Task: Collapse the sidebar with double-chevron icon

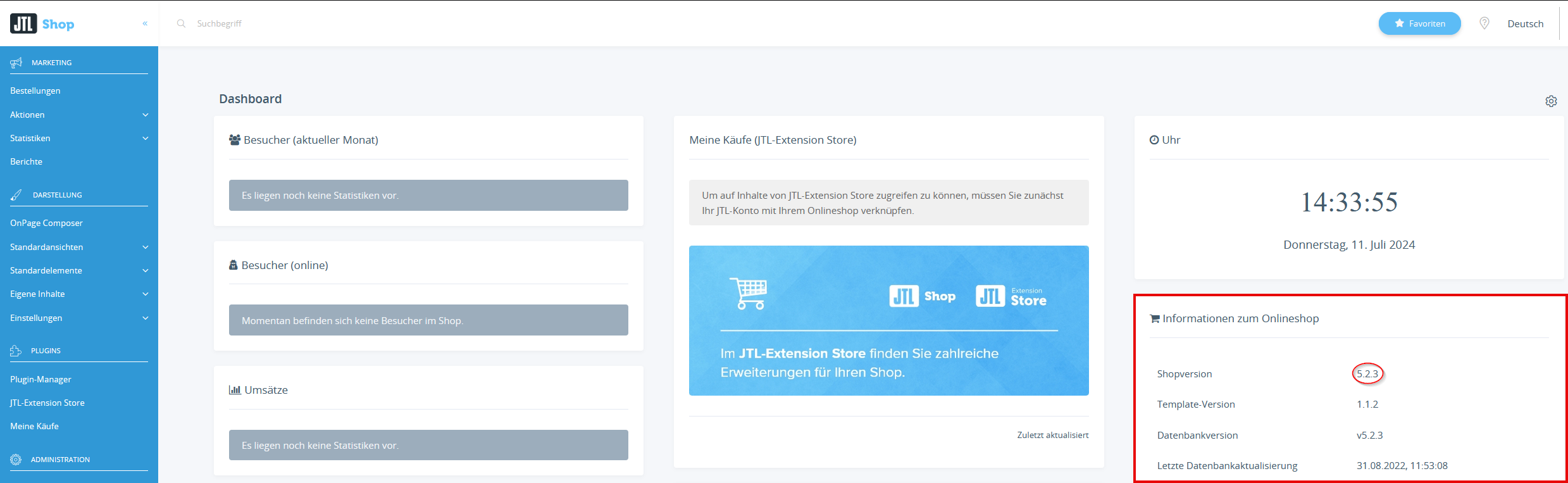Action: (x=145, y=23)
